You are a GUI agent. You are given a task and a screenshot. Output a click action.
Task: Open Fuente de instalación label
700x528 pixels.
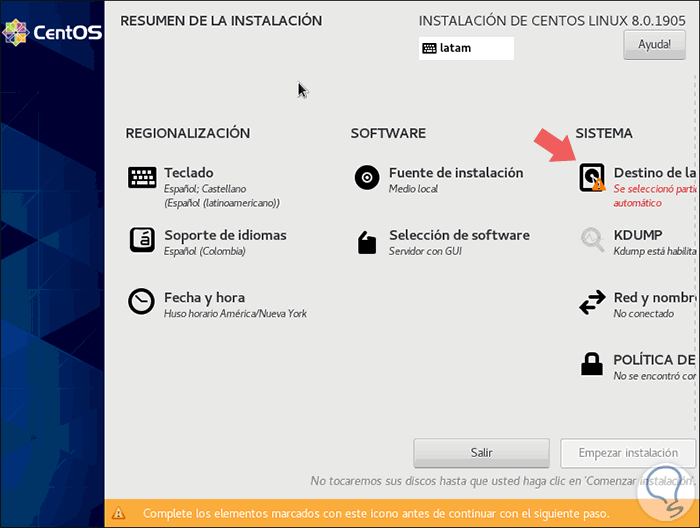tap(456, 173)
